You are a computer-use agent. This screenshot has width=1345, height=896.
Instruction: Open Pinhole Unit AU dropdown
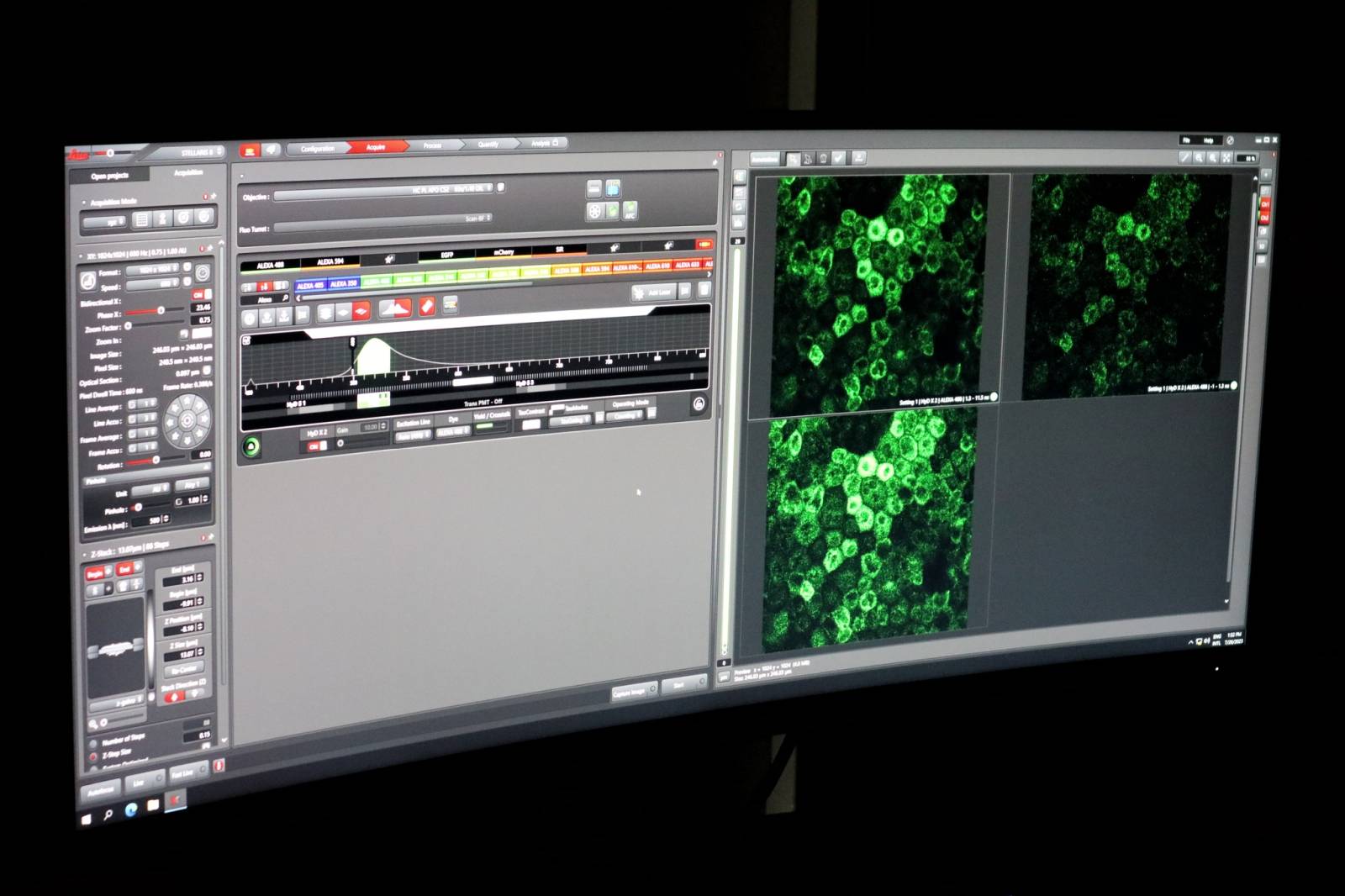[152, 489]
